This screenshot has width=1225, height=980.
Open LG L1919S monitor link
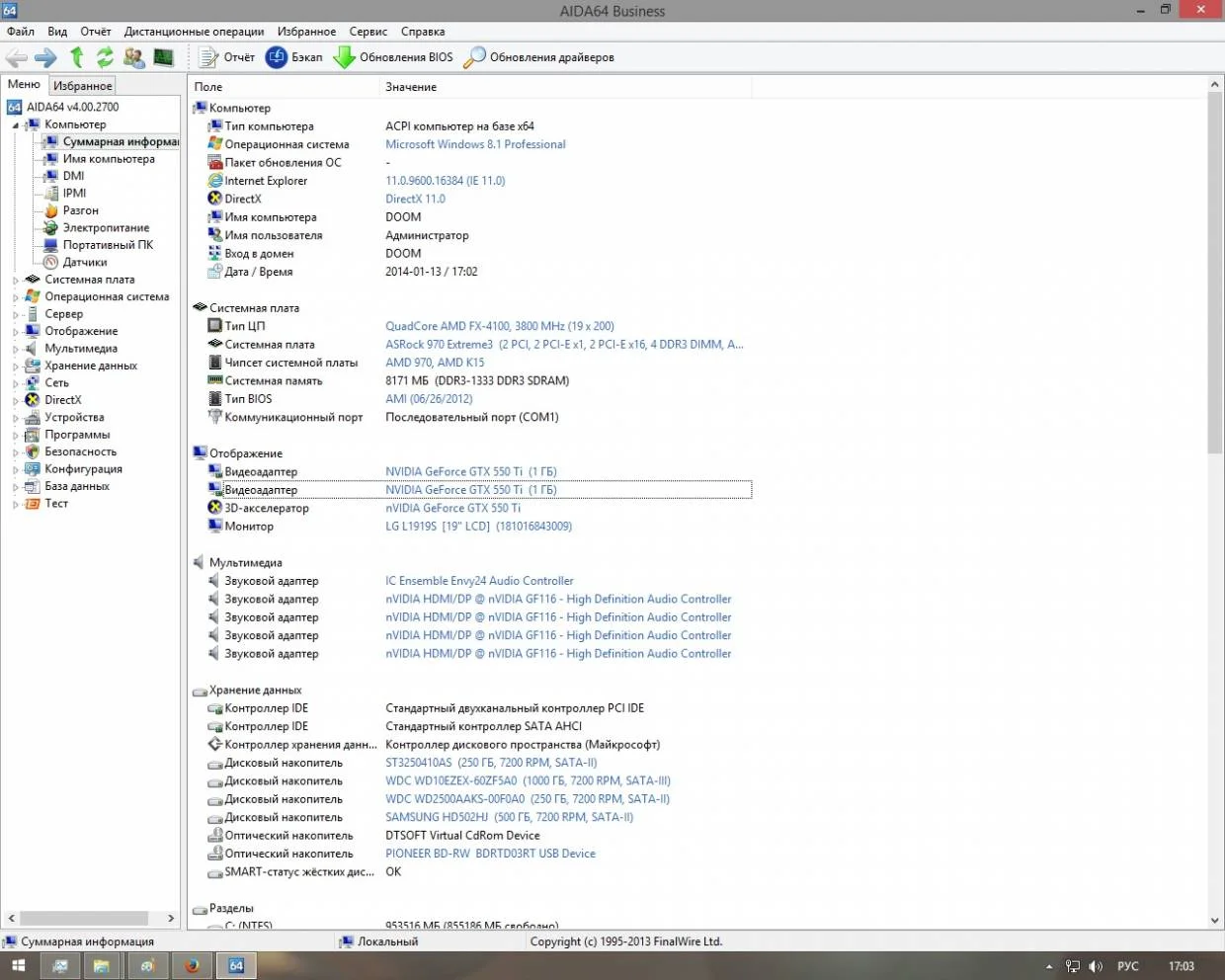click(478, 527)
